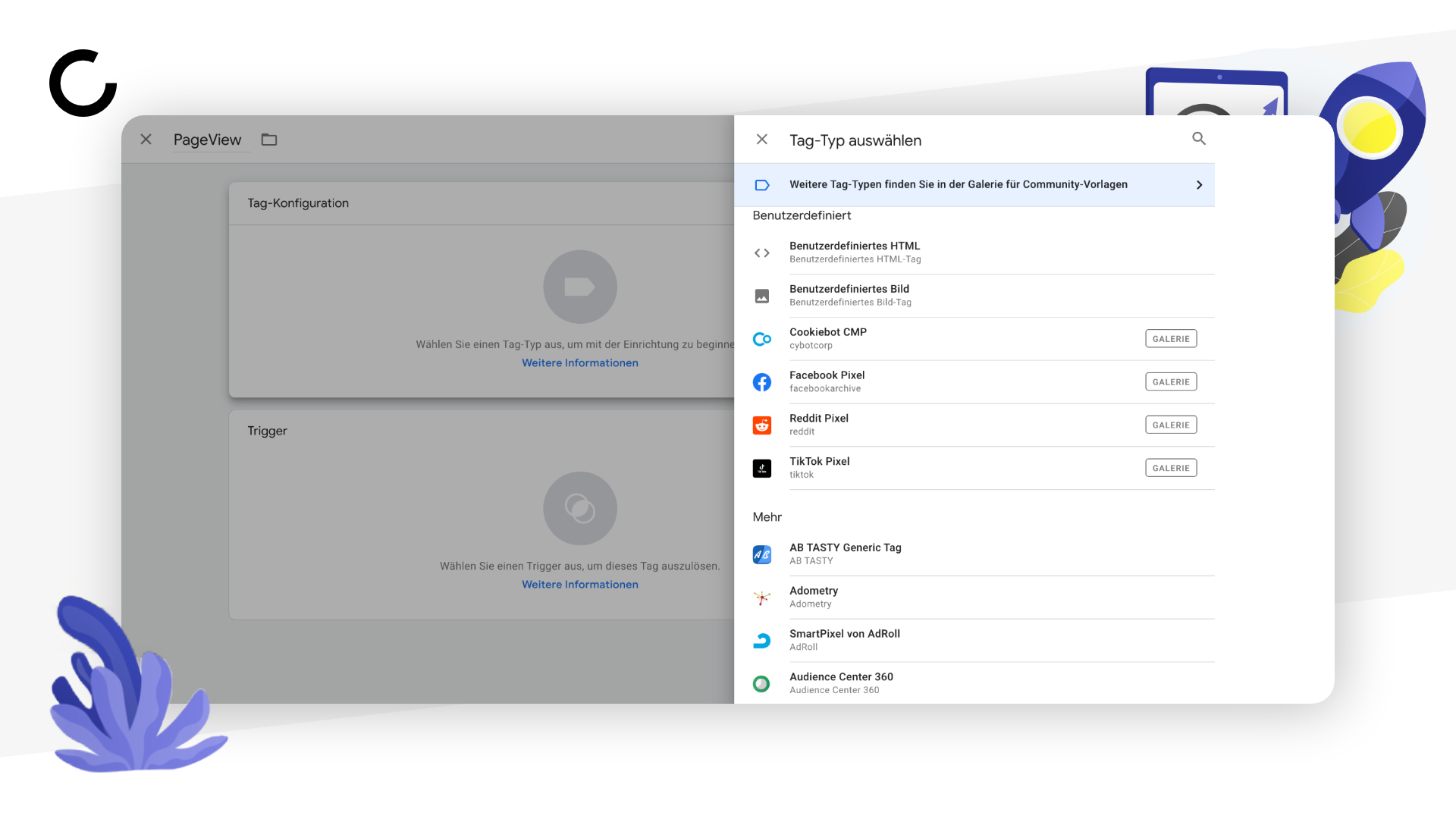
Task: Close the Tag-Typ auswählen panel
Action: tap(762, 140)
